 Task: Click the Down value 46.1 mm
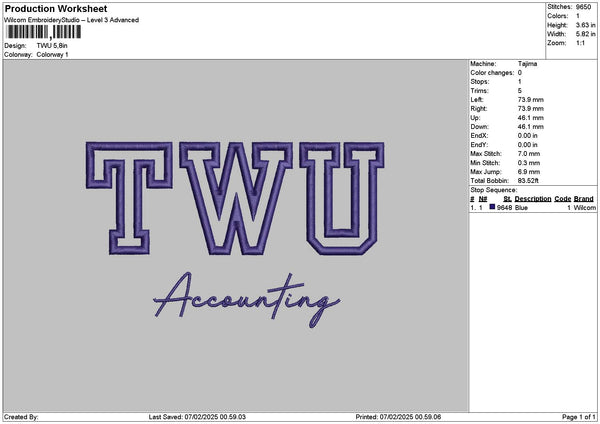point(530,127)
